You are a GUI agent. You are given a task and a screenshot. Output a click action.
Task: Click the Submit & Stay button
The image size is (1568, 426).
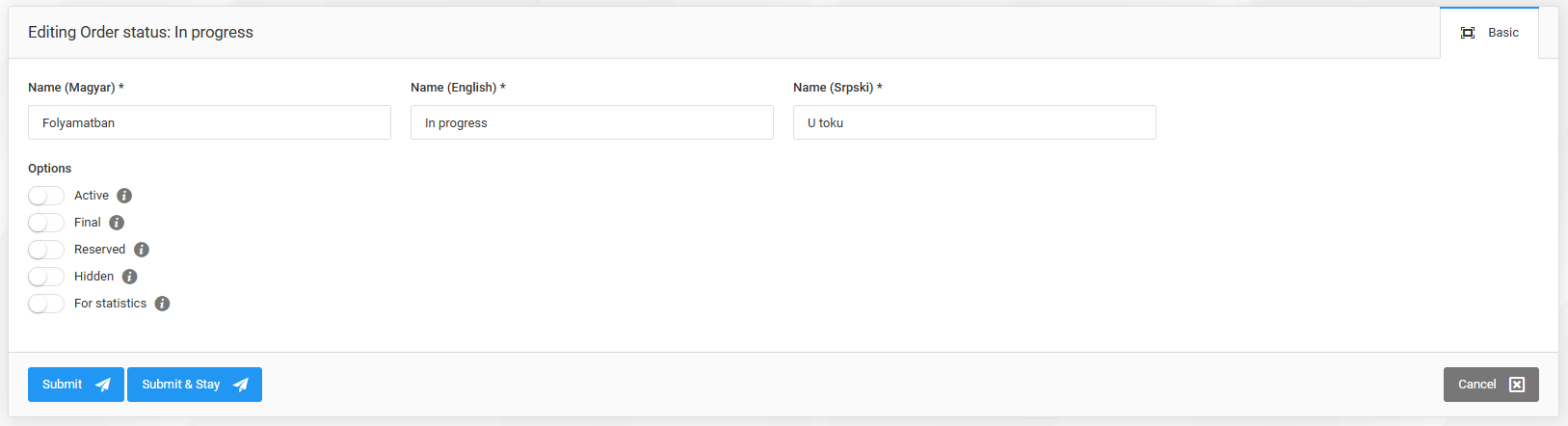195,385
